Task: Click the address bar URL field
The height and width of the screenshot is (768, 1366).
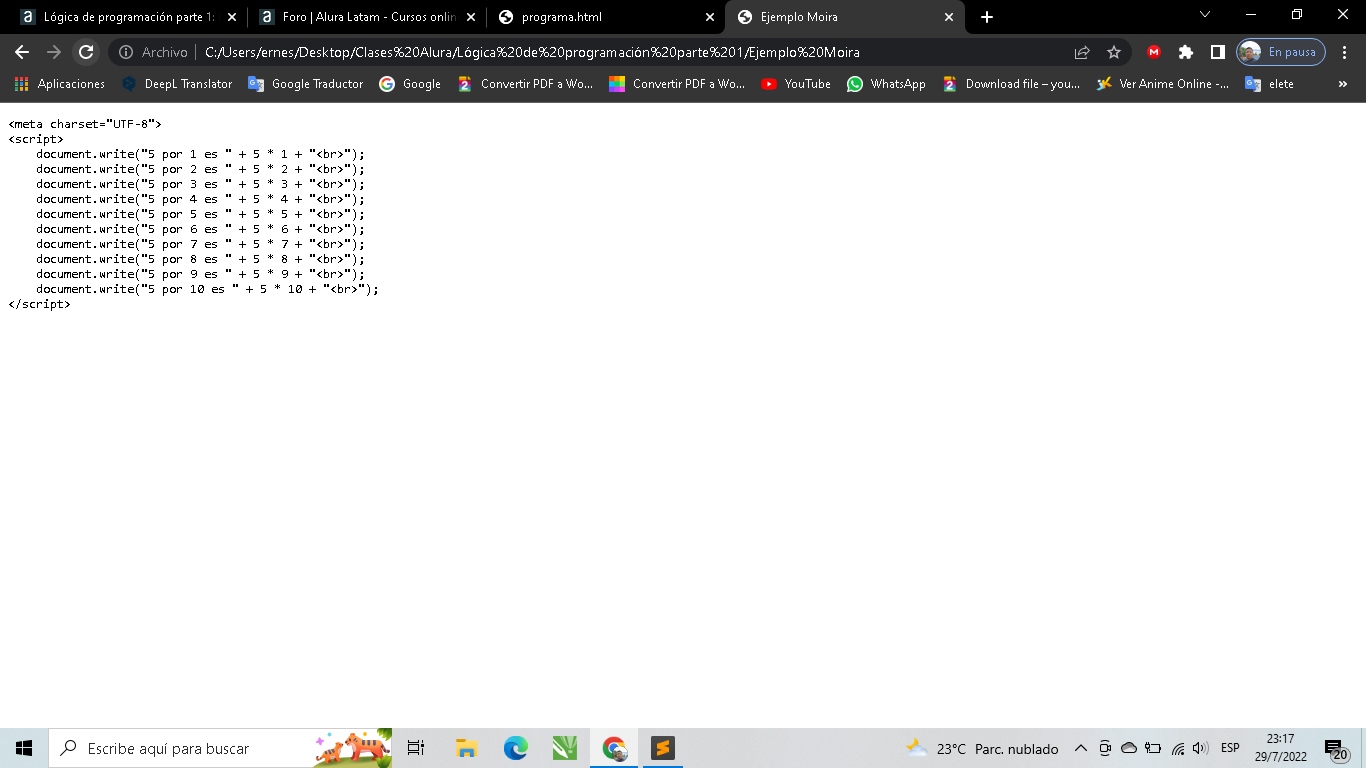Action: 532,52
